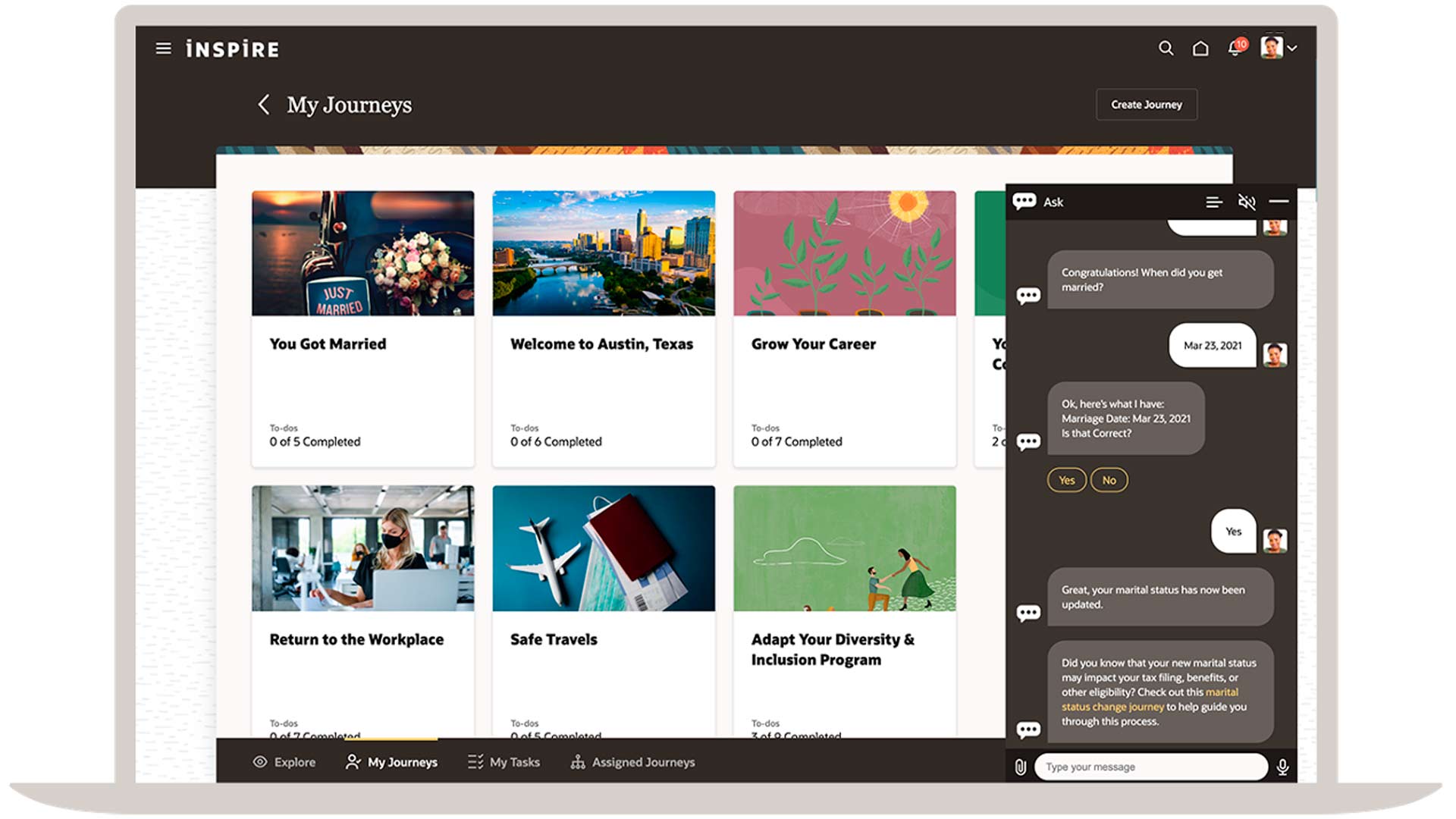Image resolution: width=1456 pixels, height=819 pixels.
Task: Switch to the Explore tab
Action: [x=284, y=762]
